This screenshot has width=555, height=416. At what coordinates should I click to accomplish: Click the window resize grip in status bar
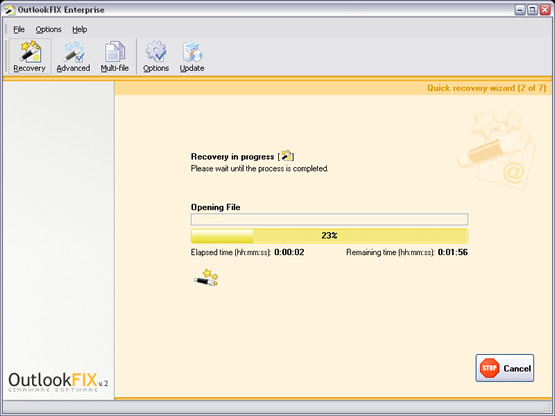tap(548, 409)
